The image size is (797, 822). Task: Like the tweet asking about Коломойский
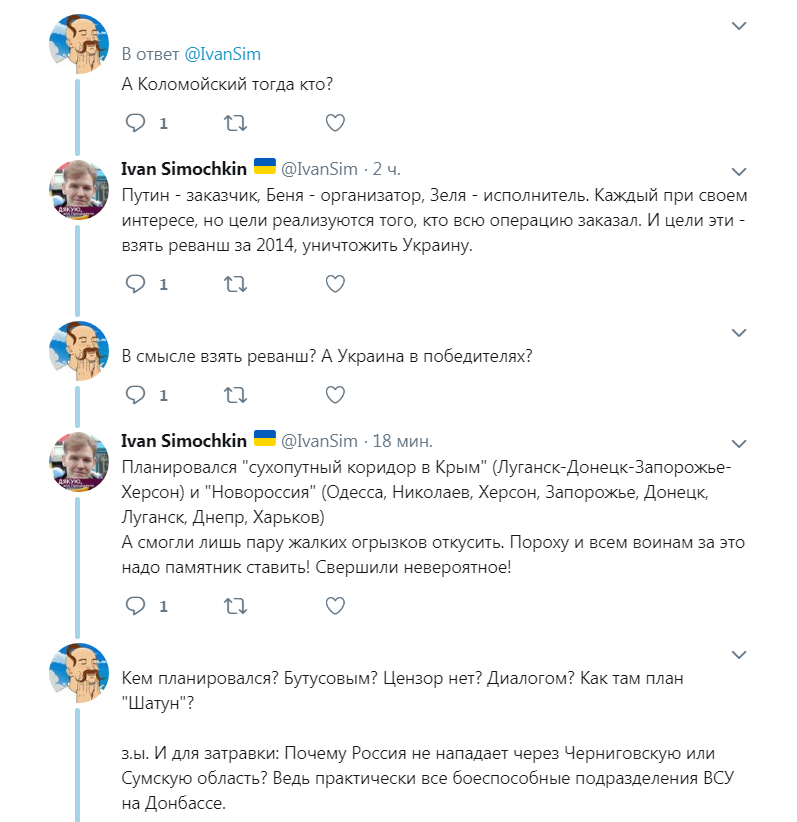(x=335, y=123)
